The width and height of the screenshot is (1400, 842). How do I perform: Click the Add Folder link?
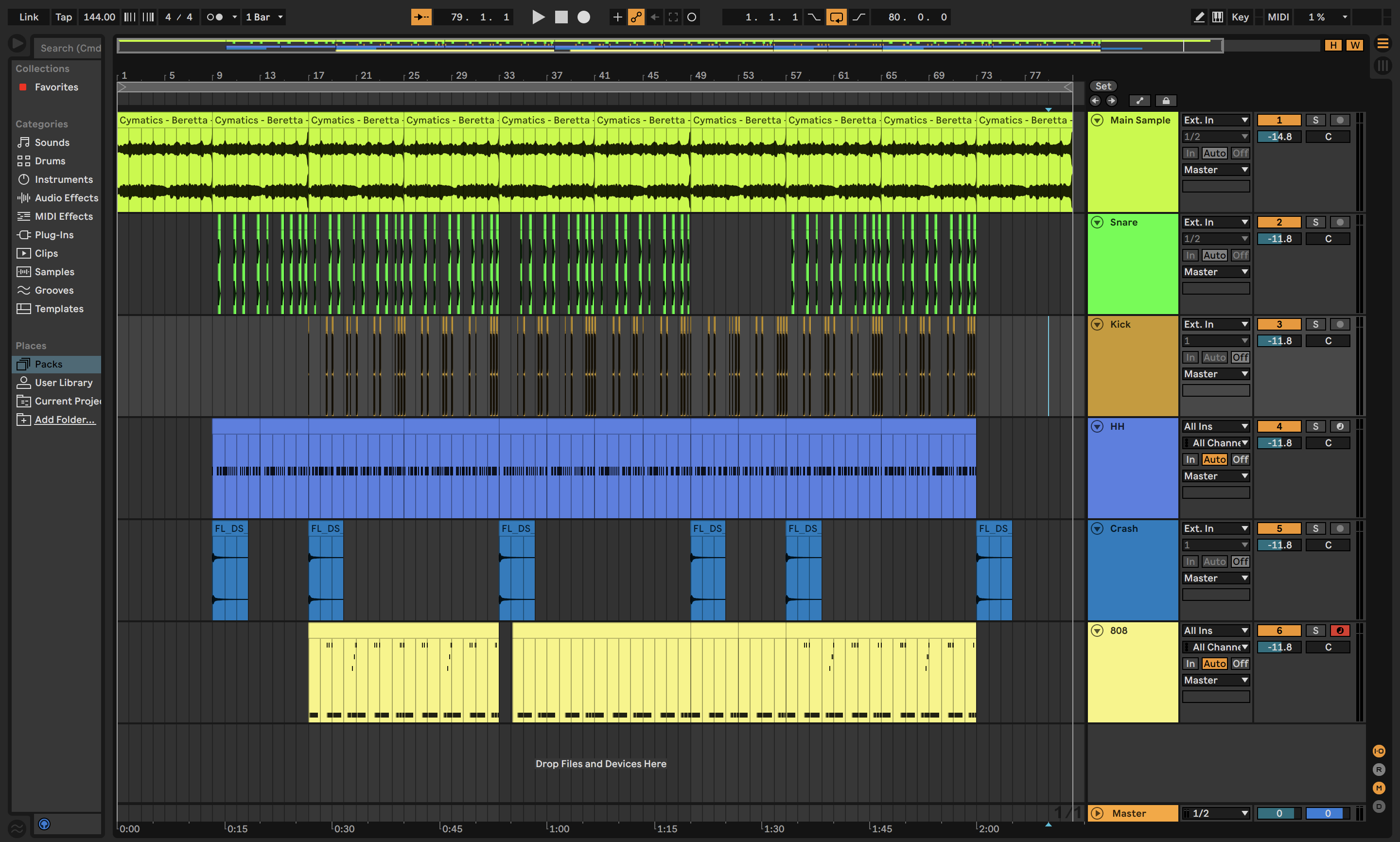(x=65, y=420)
